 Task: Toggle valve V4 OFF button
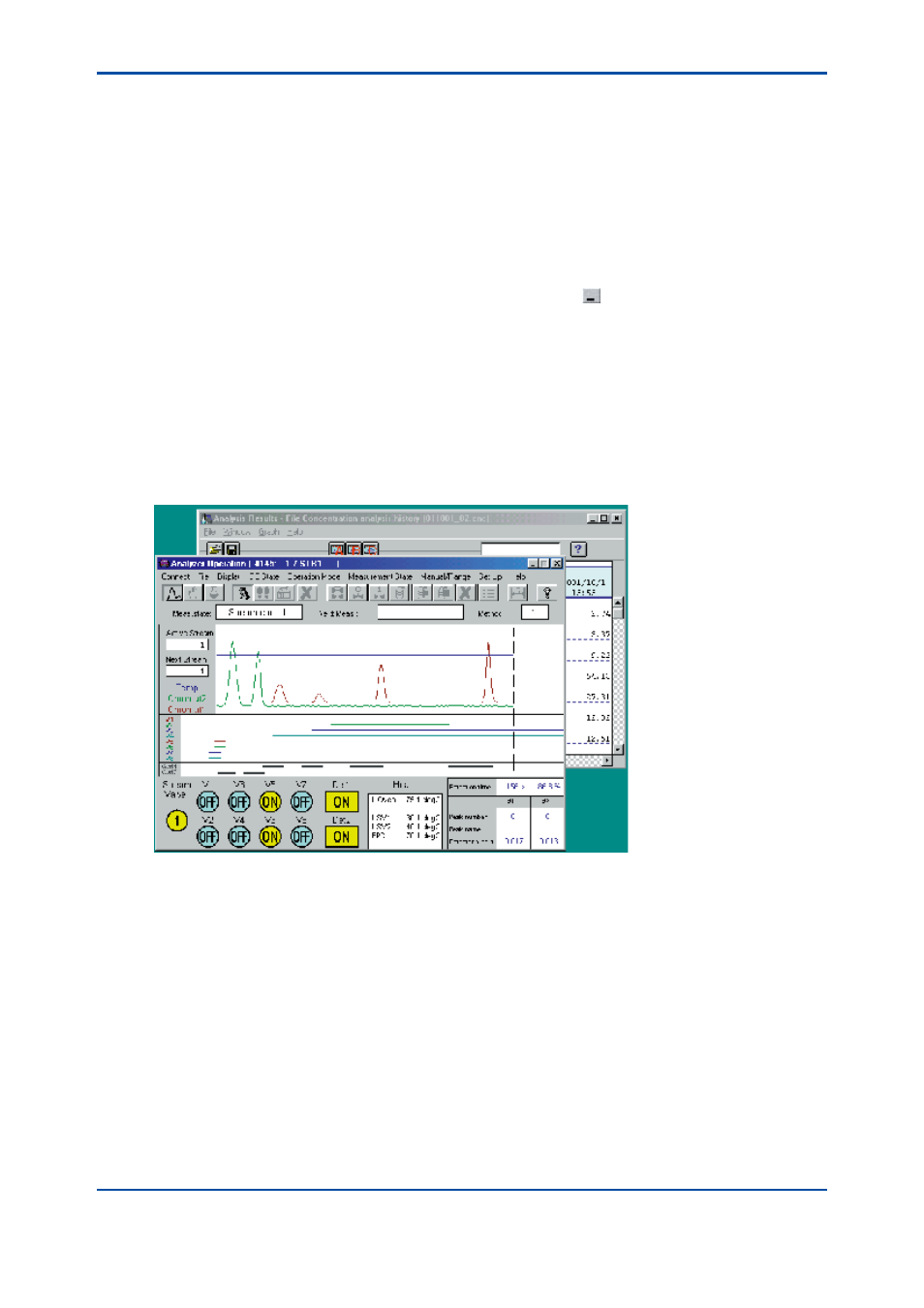(238, 836)
